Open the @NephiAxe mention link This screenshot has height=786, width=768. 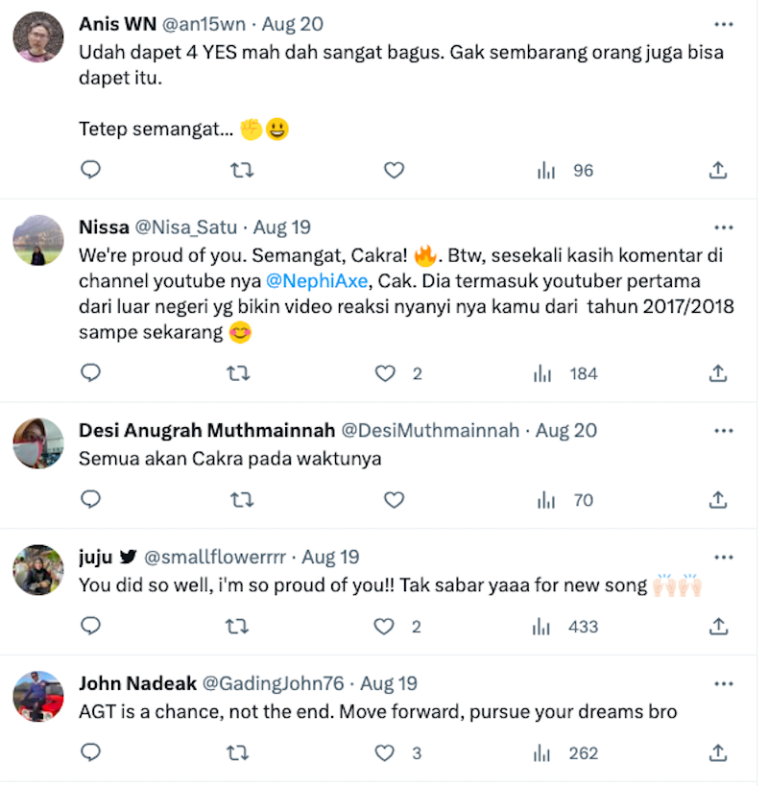coord(317,281)
